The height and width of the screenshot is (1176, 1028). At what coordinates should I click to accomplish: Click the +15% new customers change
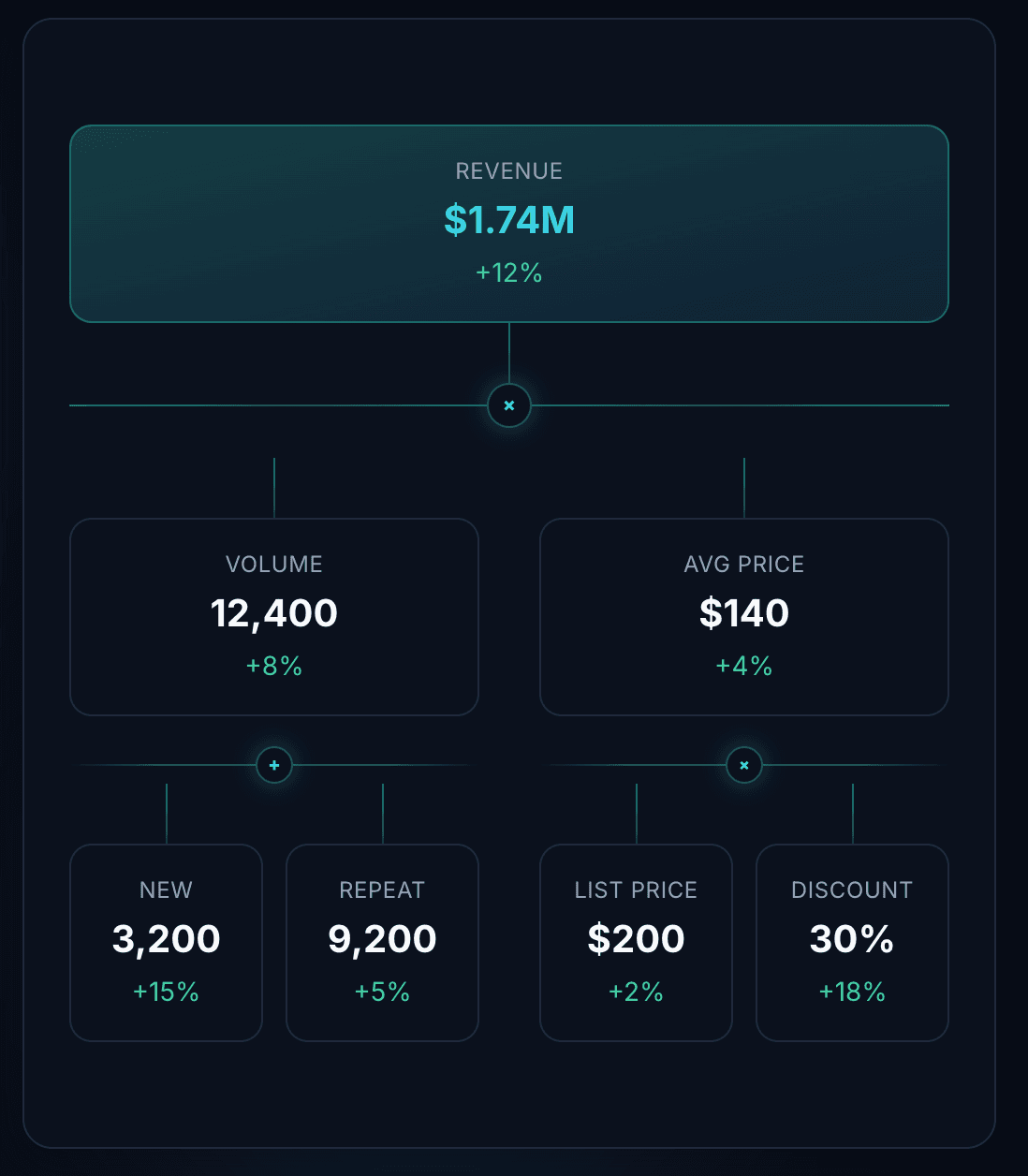pyautogui.click(x=167, y=992)
